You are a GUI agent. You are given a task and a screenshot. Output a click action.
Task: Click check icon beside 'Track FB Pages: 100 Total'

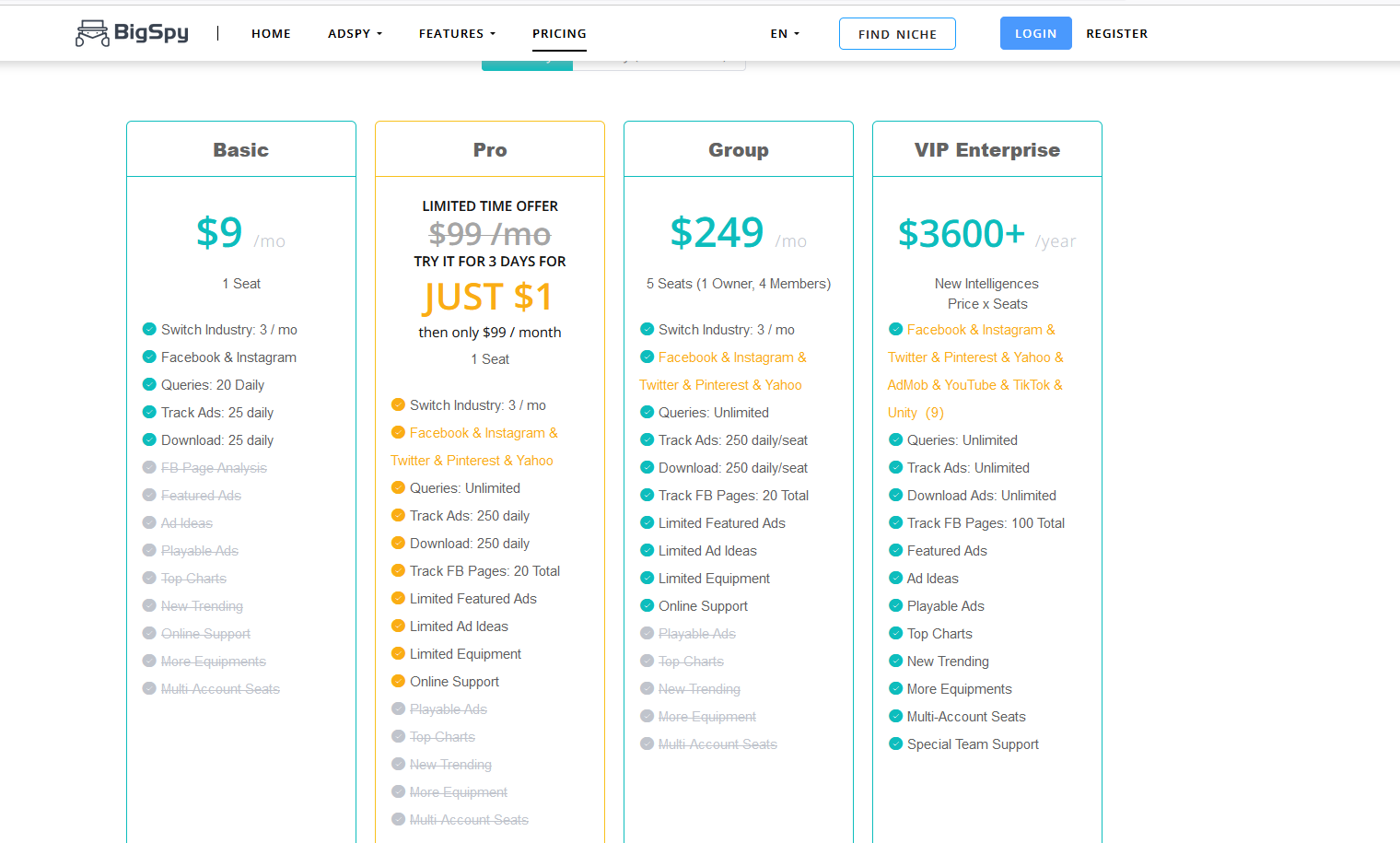[895, 522]
